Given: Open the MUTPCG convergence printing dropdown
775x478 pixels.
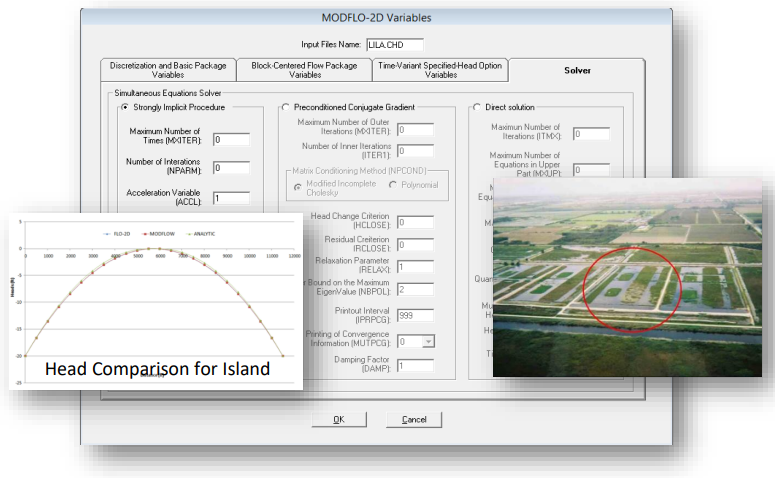Looking at the screenshot, I should [x=427, y=341].
